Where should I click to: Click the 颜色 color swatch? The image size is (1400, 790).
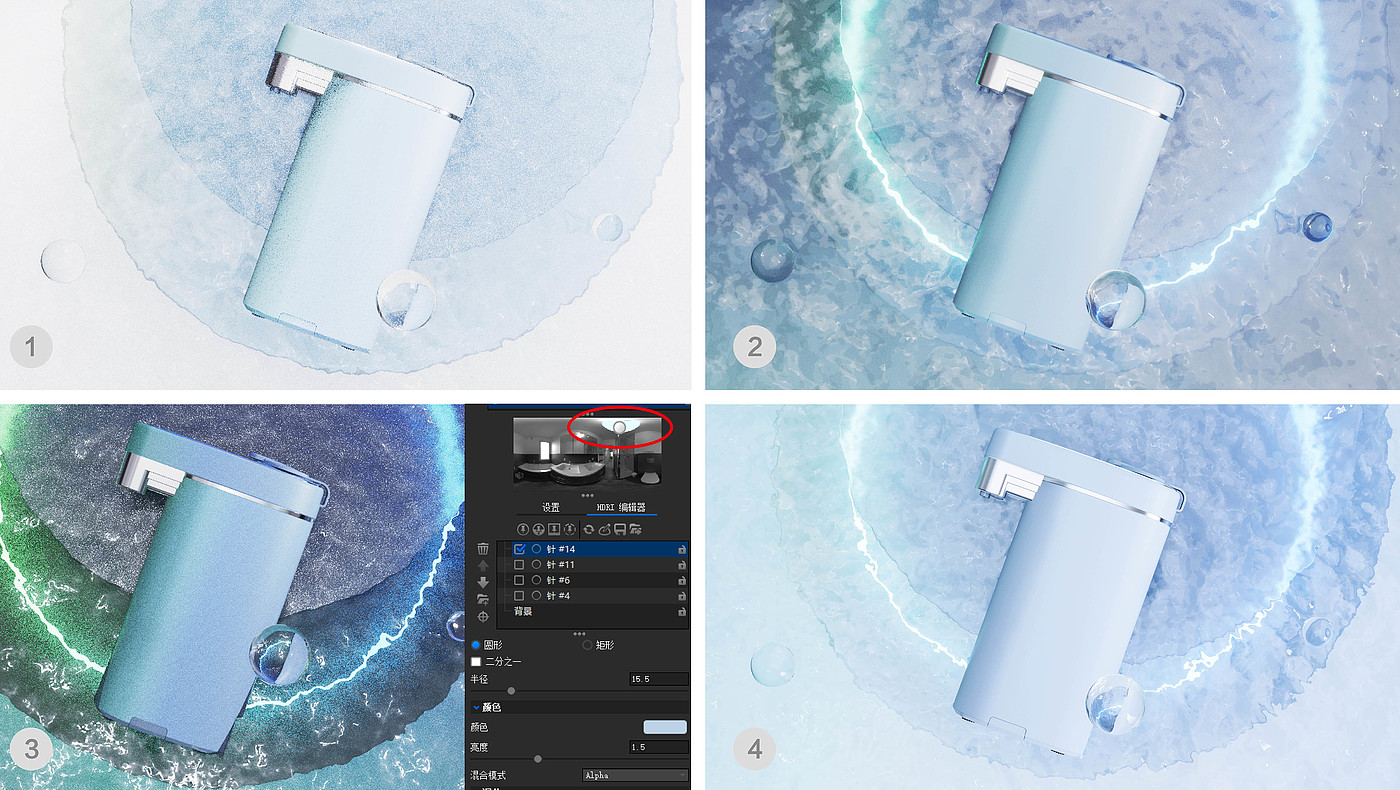tap(665, 727)
